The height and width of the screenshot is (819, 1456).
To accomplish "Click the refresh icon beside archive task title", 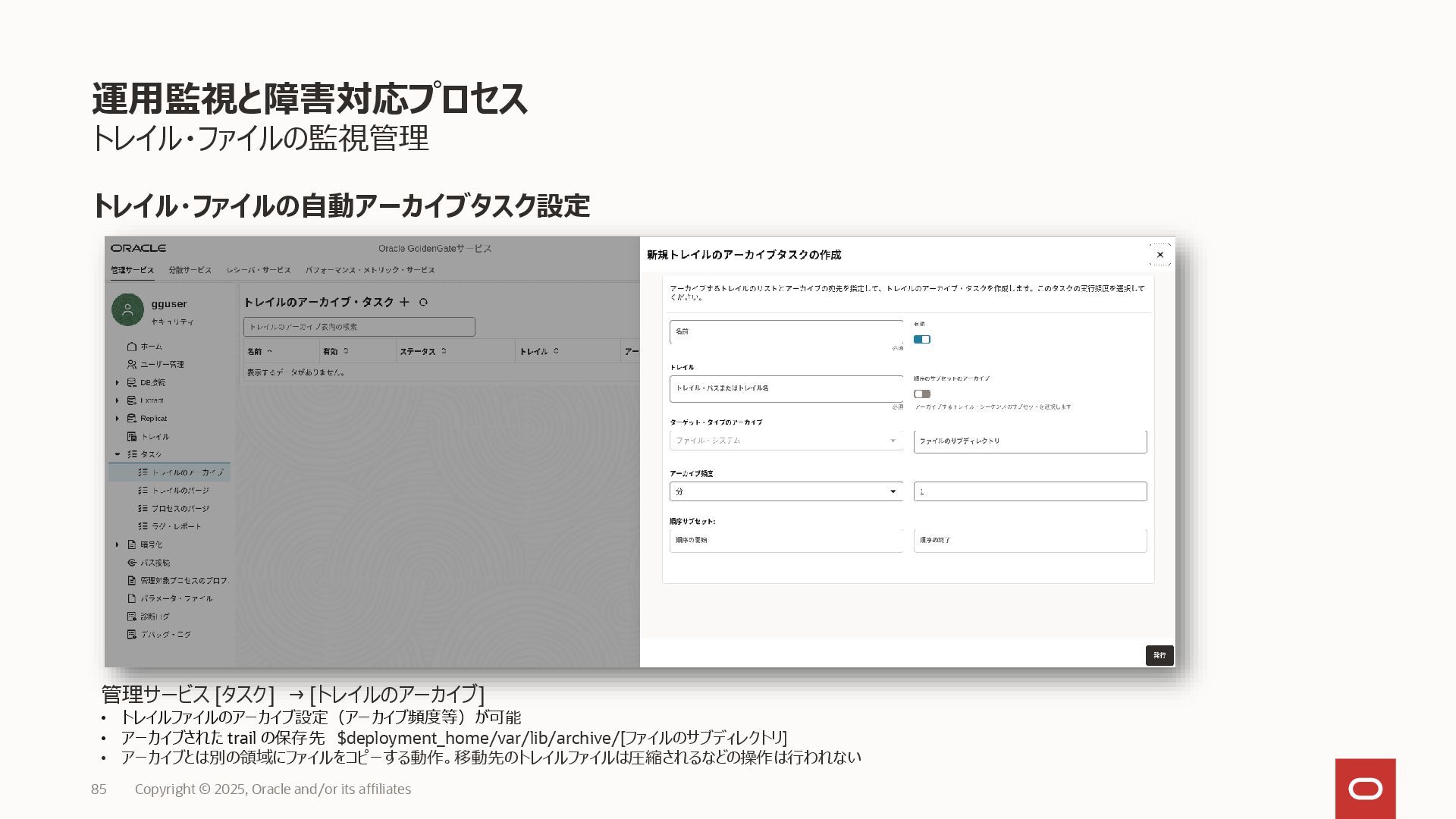I will [x=423, y=302].
